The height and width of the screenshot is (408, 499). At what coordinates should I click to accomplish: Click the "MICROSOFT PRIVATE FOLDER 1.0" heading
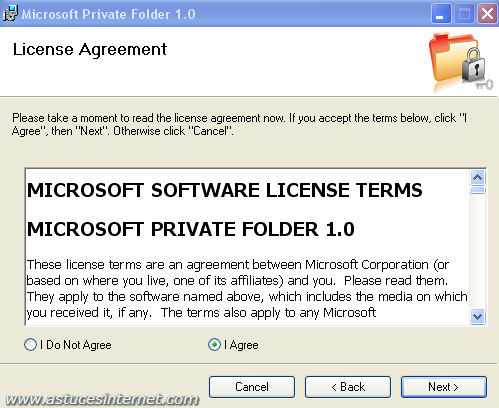(x=191, y=229)
